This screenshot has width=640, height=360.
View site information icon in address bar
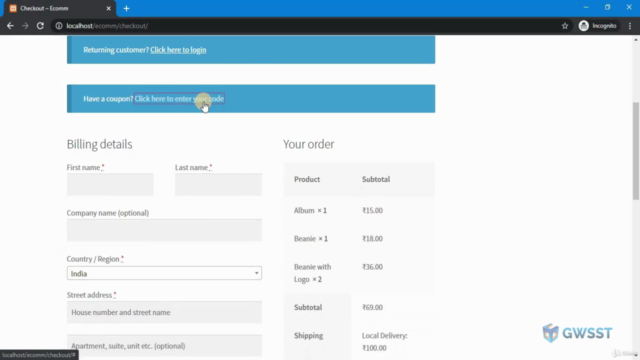59,26
